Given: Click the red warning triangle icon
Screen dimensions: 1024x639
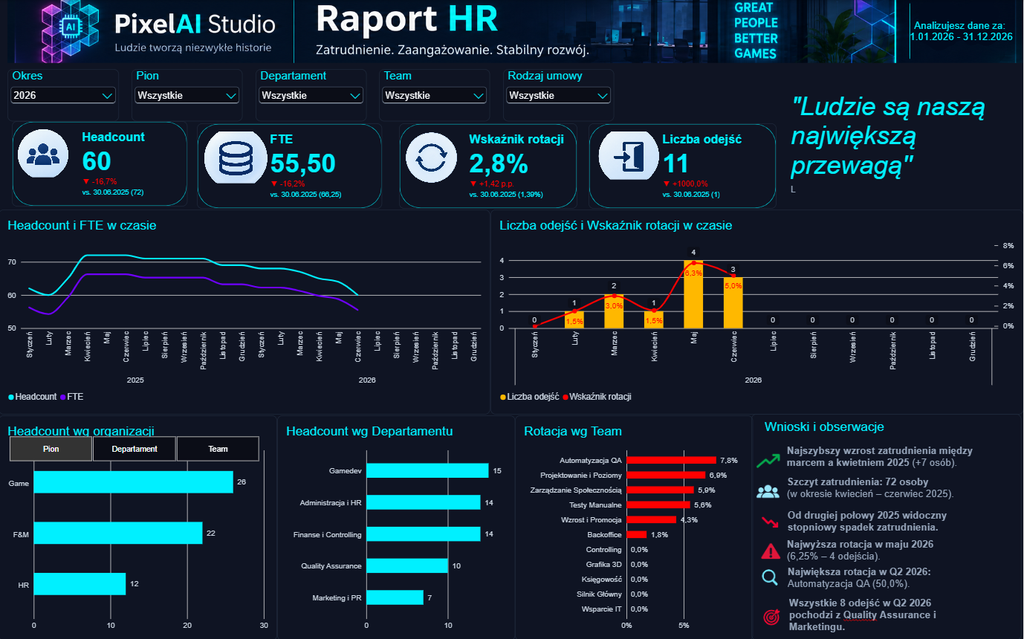Looking at the screenshot, I should click(x=771, y=551).
